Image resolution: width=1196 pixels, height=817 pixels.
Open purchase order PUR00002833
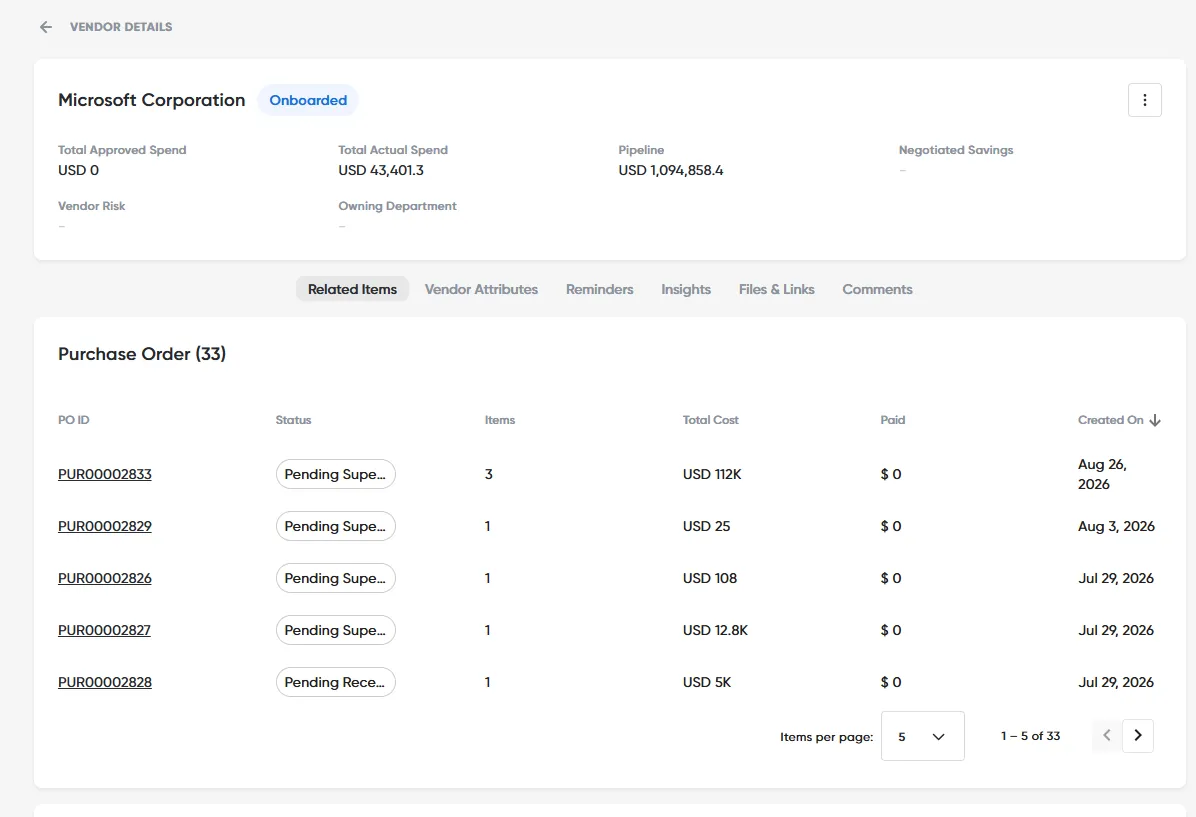point(104,474)
